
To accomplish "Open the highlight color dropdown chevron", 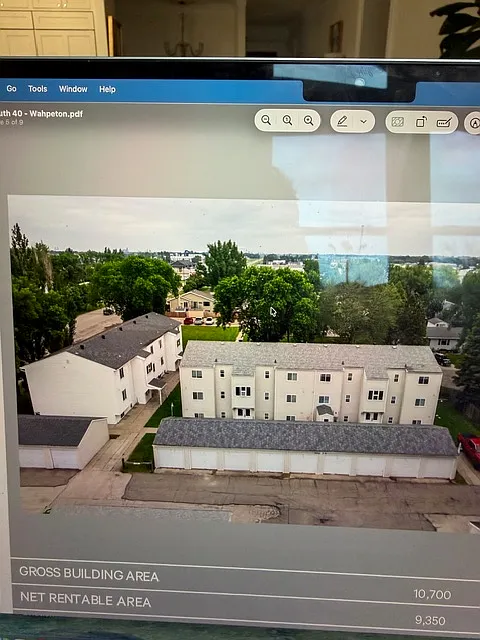I will click(x=364, y=122).
